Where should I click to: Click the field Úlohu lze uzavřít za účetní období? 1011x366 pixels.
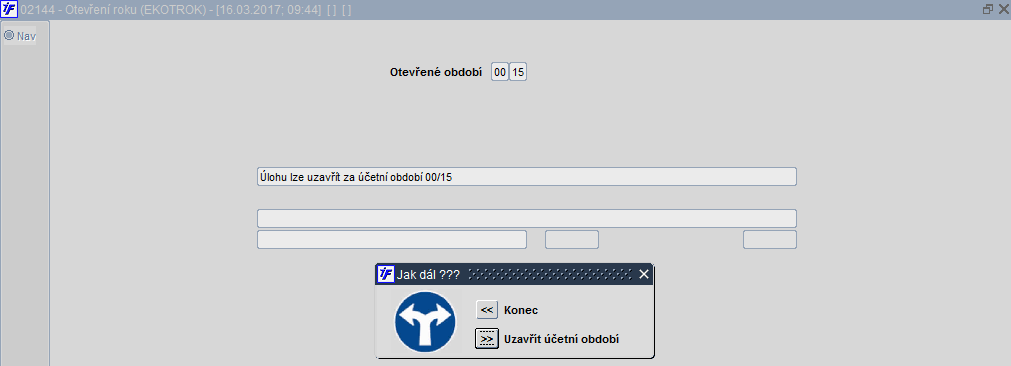point(527,177)
